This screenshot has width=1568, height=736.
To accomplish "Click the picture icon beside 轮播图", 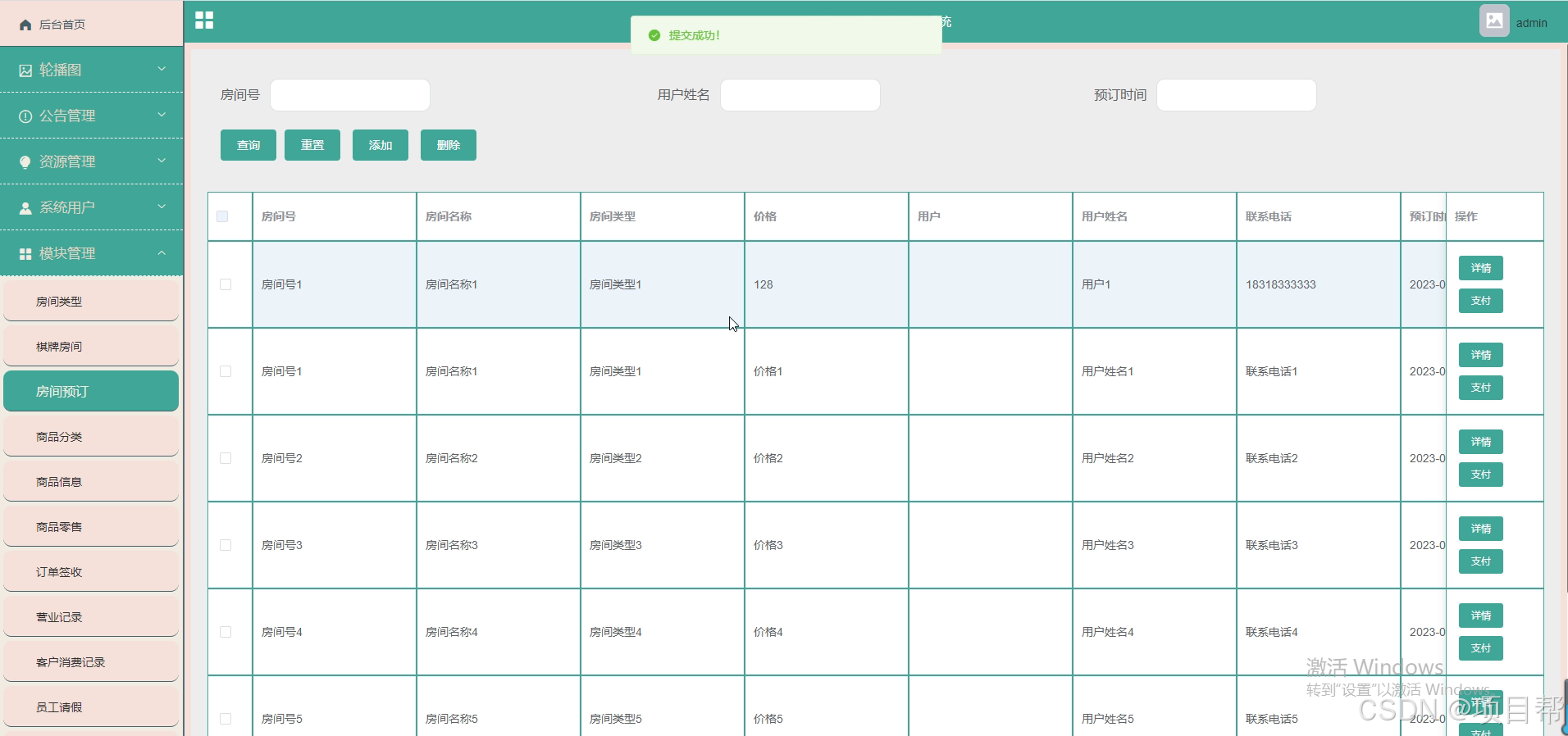I will pos(25,70).
